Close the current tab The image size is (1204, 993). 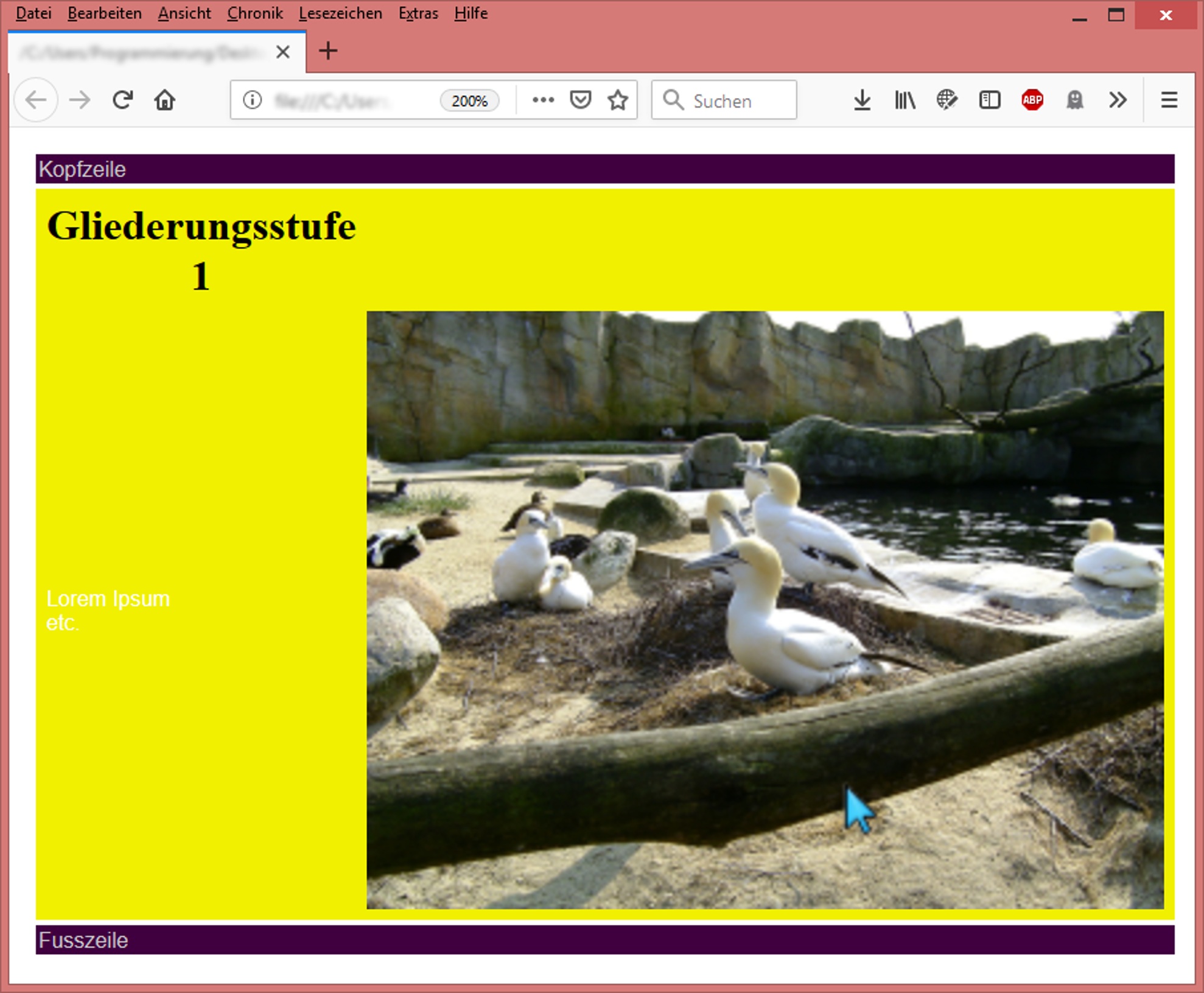[282, 52]
